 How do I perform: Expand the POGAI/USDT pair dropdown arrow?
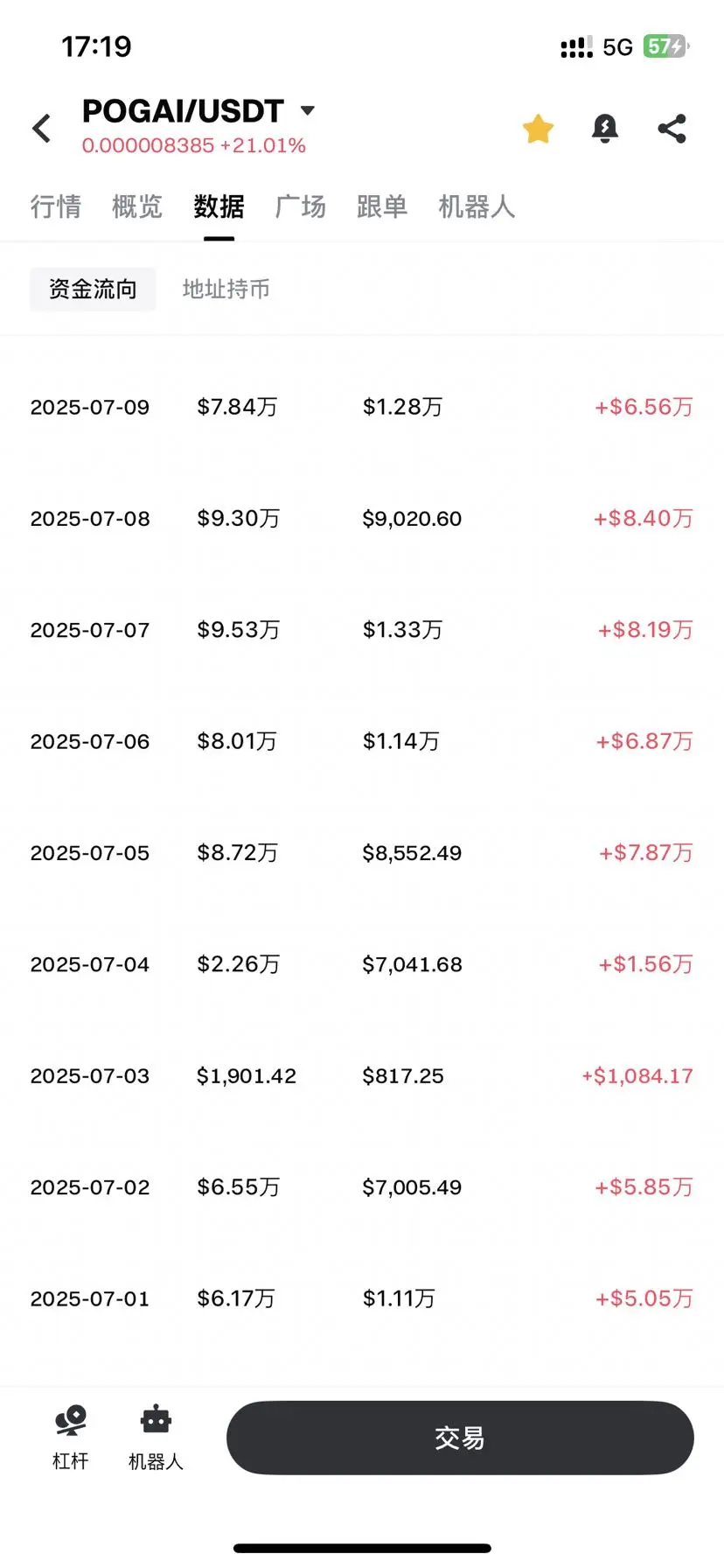click(307, 110)
